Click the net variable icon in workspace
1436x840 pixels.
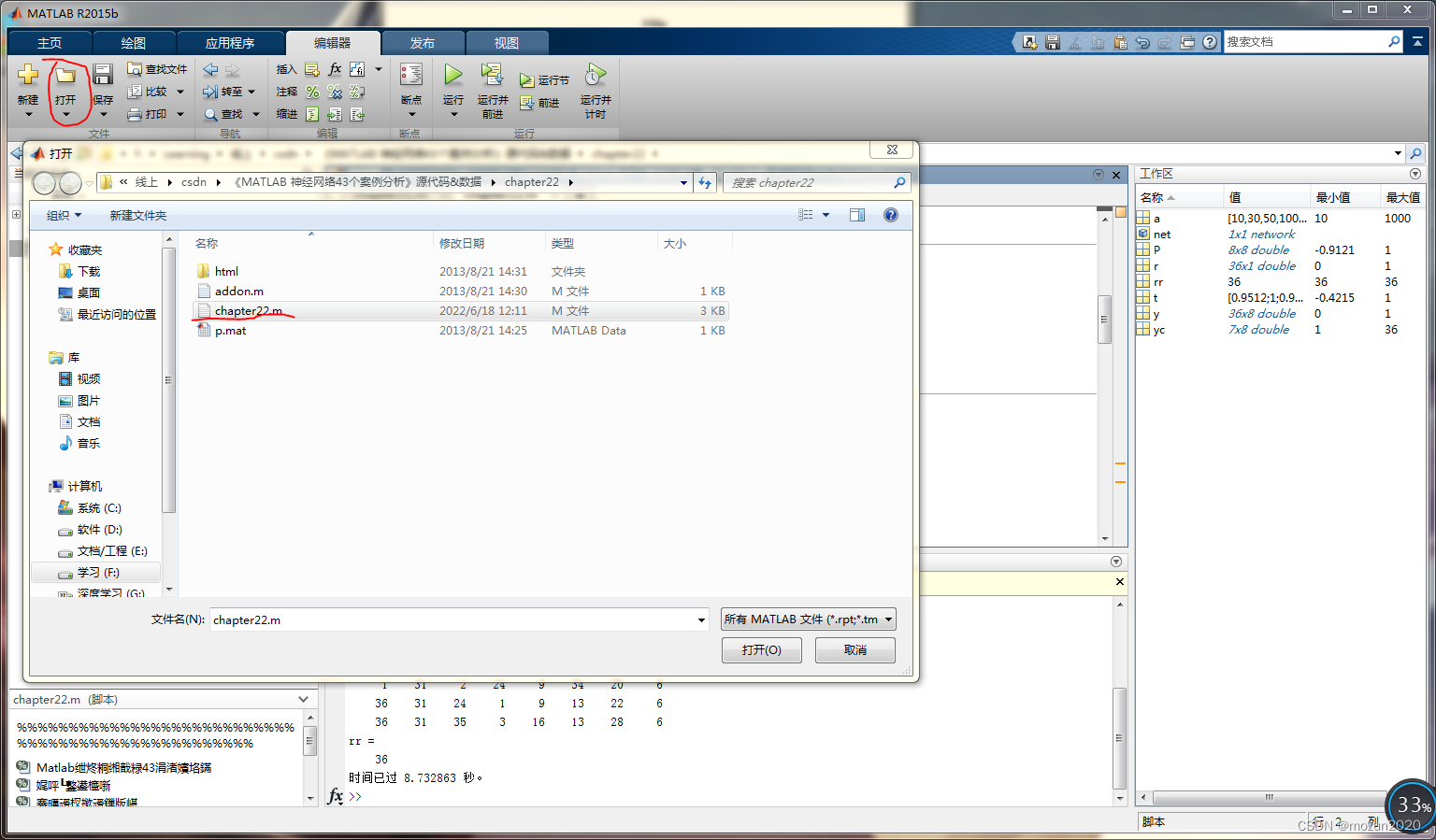(1143, 234)
